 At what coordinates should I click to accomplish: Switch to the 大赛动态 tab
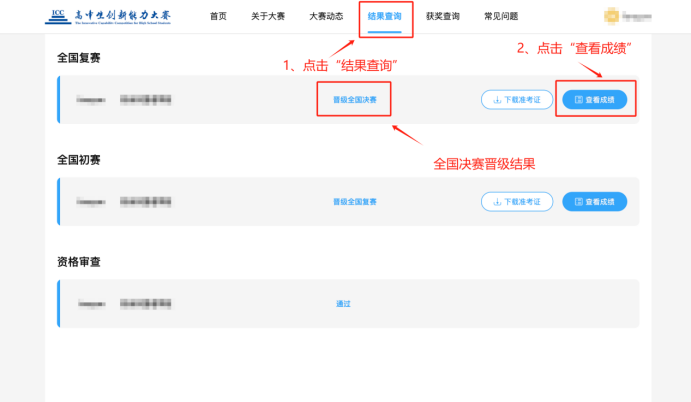[326, 17]
